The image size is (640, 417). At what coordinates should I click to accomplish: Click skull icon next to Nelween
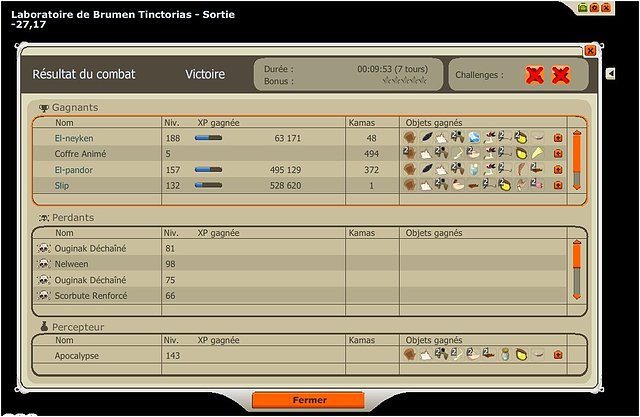pyautogui.click(x=43, y=264)
